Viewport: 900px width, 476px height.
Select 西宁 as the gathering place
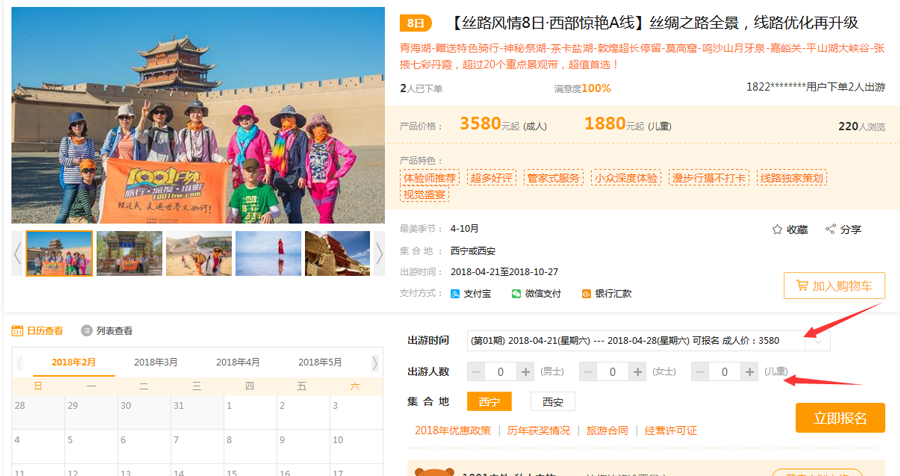click(x=489, y=402)
